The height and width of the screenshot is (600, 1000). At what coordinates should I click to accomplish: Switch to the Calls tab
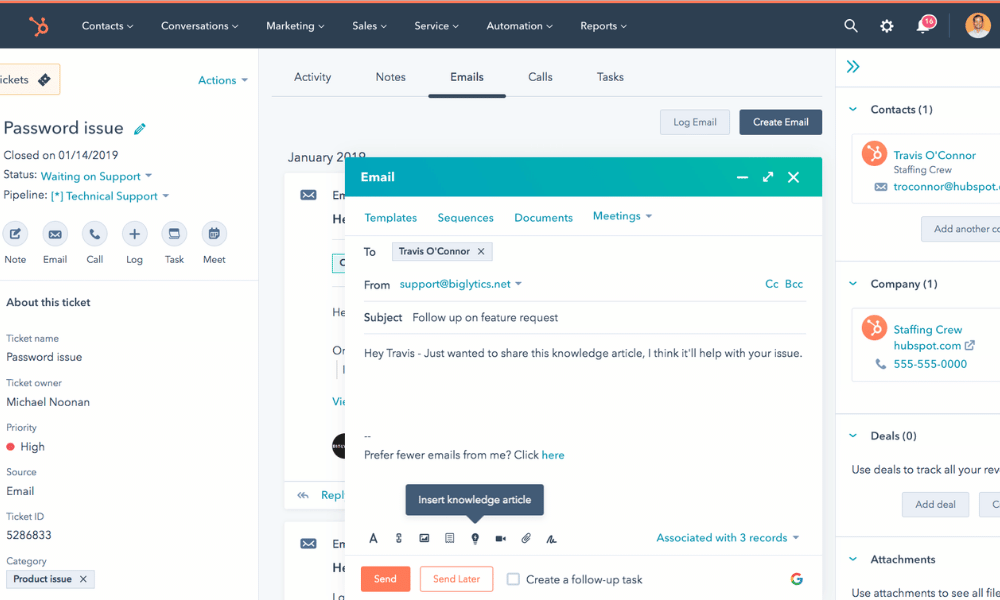coord(540,77)
